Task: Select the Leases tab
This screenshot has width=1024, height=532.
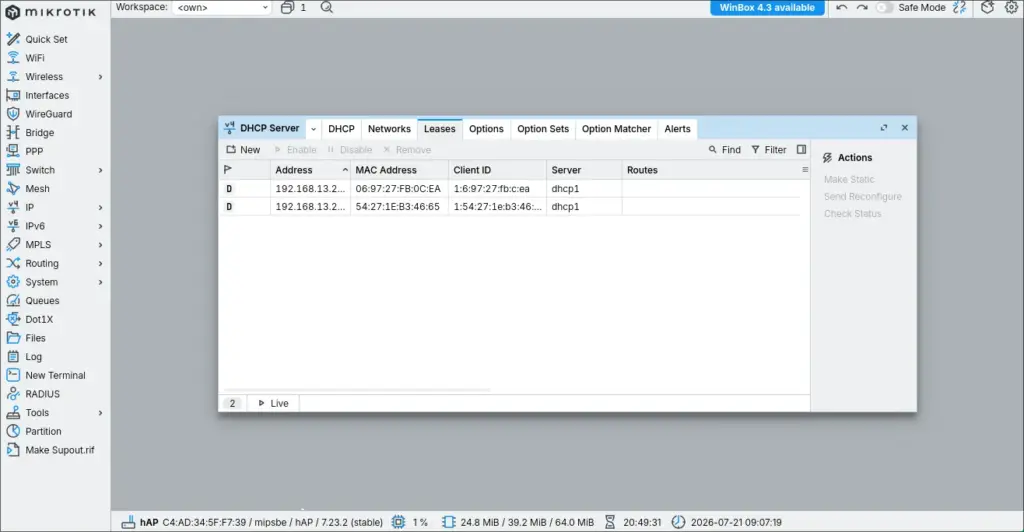Action: [440, 129]
